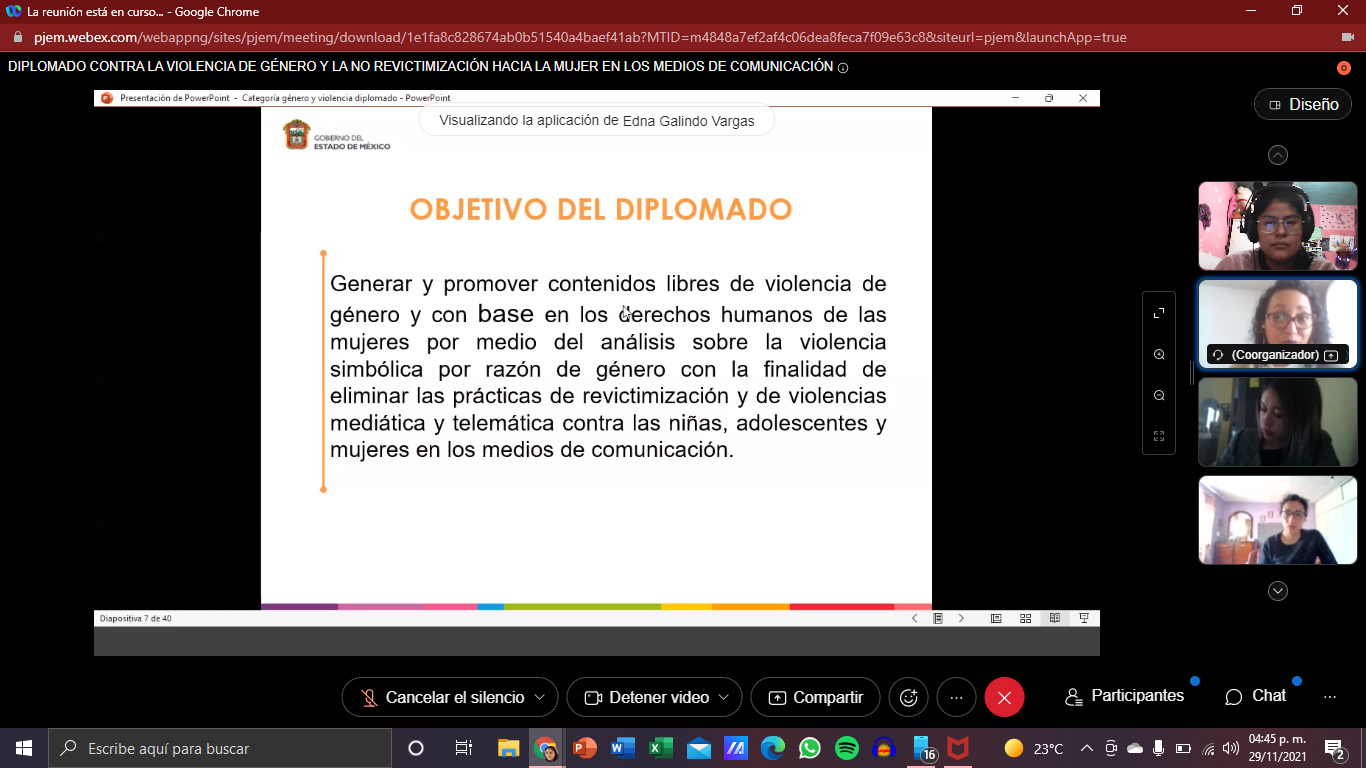Click Visualizando la aplicación banner
The image size is (1366, 768).
597,120
